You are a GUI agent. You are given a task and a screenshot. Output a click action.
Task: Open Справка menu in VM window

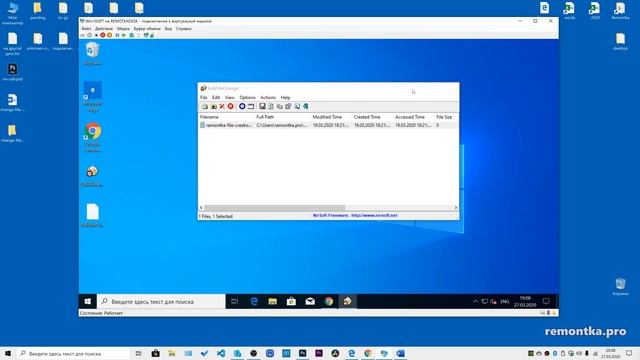(184, 29)
